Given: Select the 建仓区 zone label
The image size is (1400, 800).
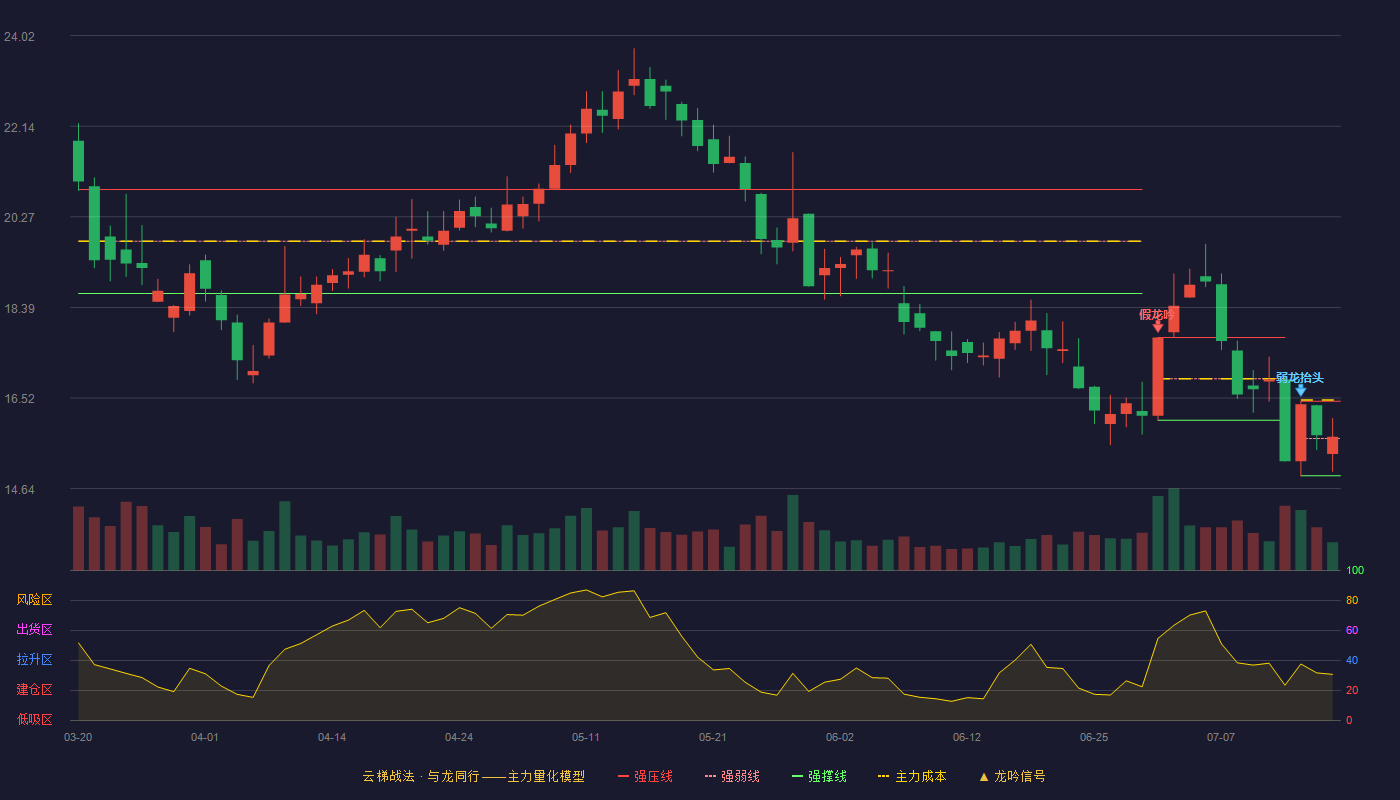Looking at the screenshot, I should coord(34,690).
